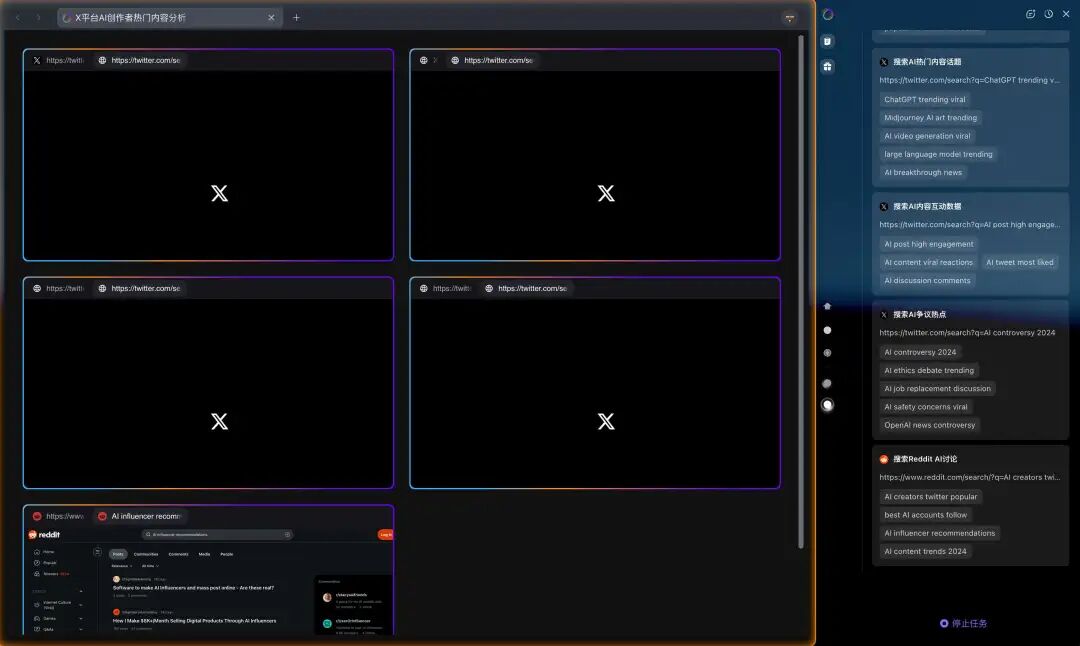The image size is (1080, 646).
Task: Click the X logo in the top-left Twitter panel
Action: [219, 194]
